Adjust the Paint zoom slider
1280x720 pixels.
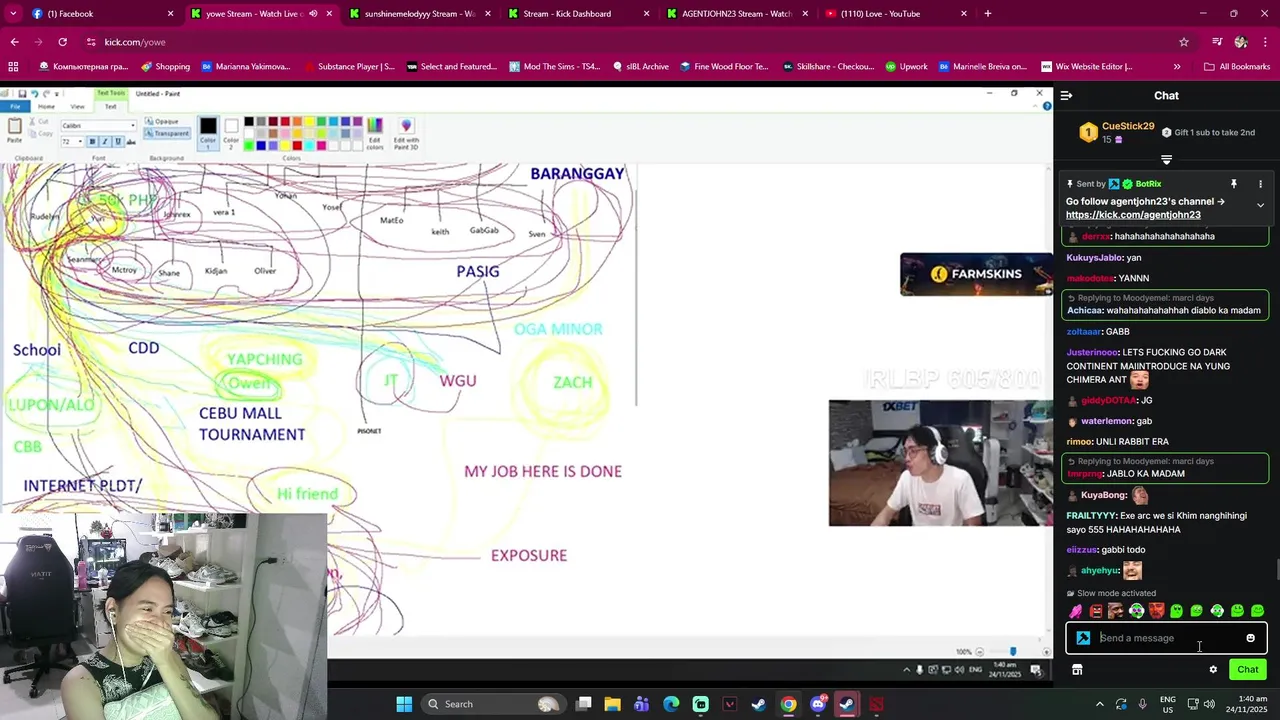click(x=1013, y=652)
